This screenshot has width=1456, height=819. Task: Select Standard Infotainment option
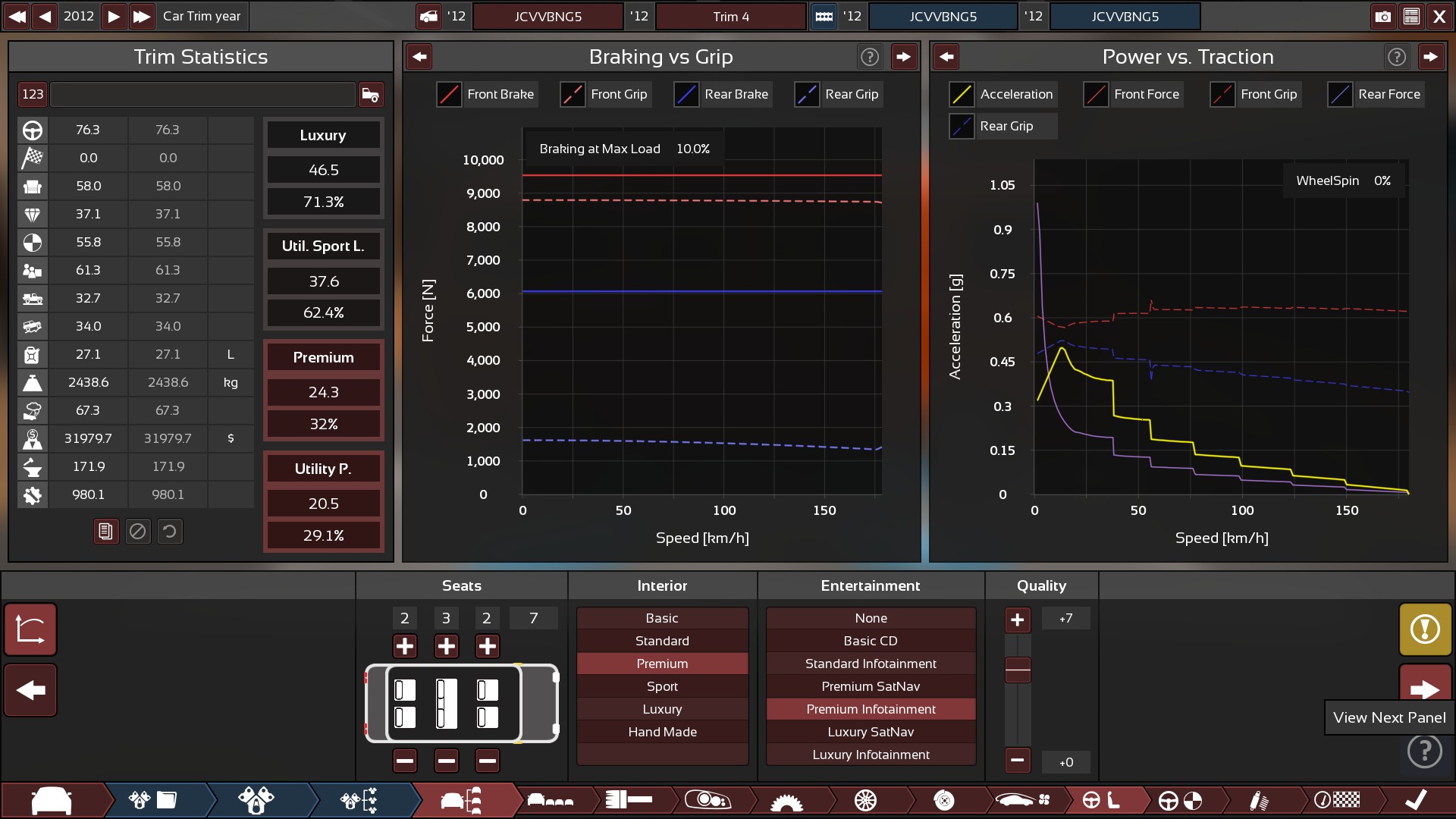(x=871, y=664)
